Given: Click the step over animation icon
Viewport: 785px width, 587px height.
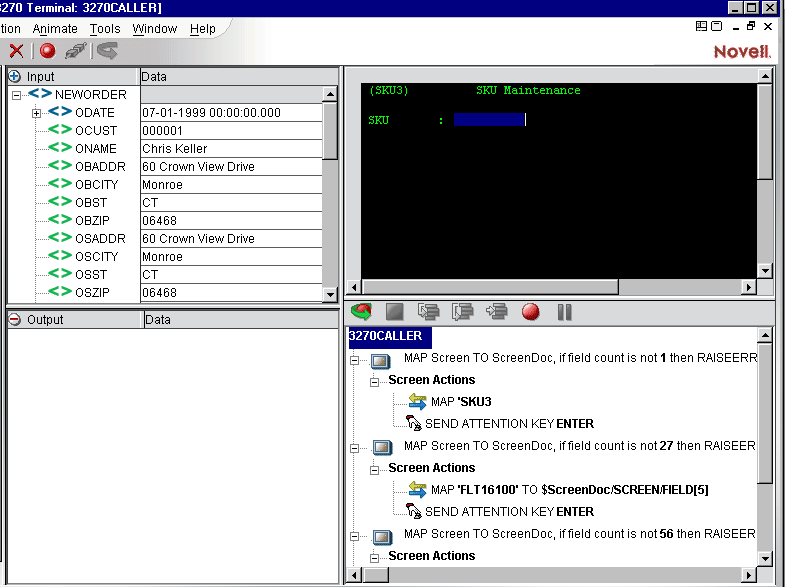Looking at the screenshot, I should [463, 312].
